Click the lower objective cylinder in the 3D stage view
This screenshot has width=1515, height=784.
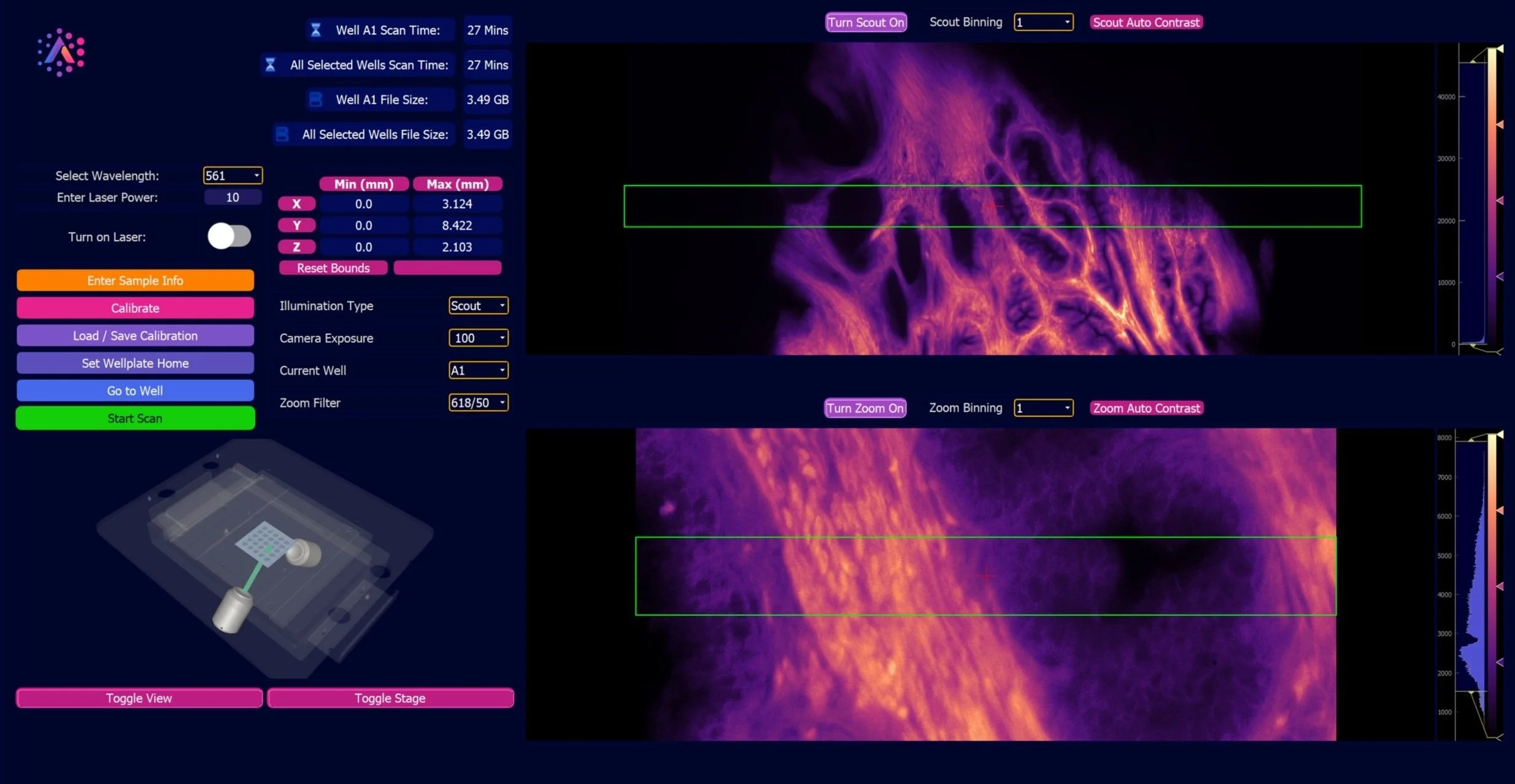[232, 610]
